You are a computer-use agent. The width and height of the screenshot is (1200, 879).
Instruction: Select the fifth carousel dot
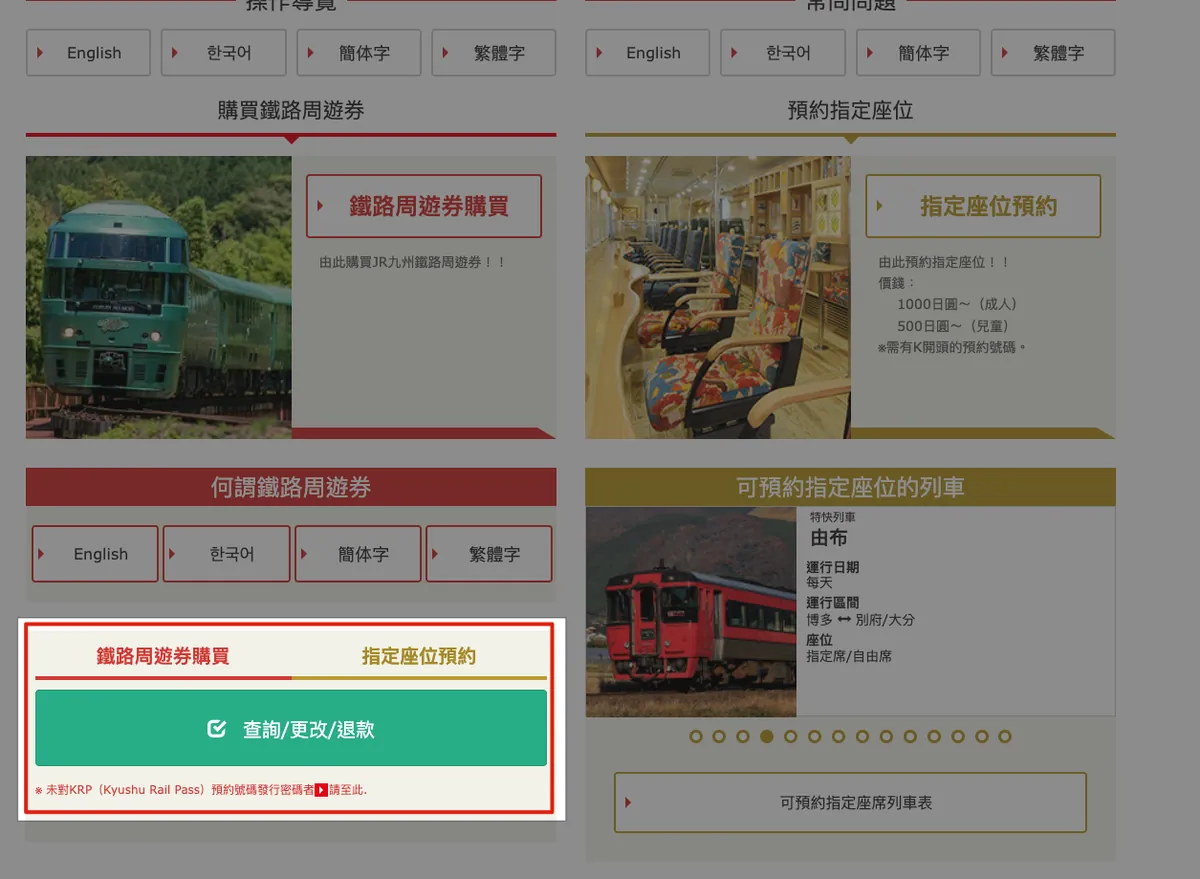tap(790, 737)
